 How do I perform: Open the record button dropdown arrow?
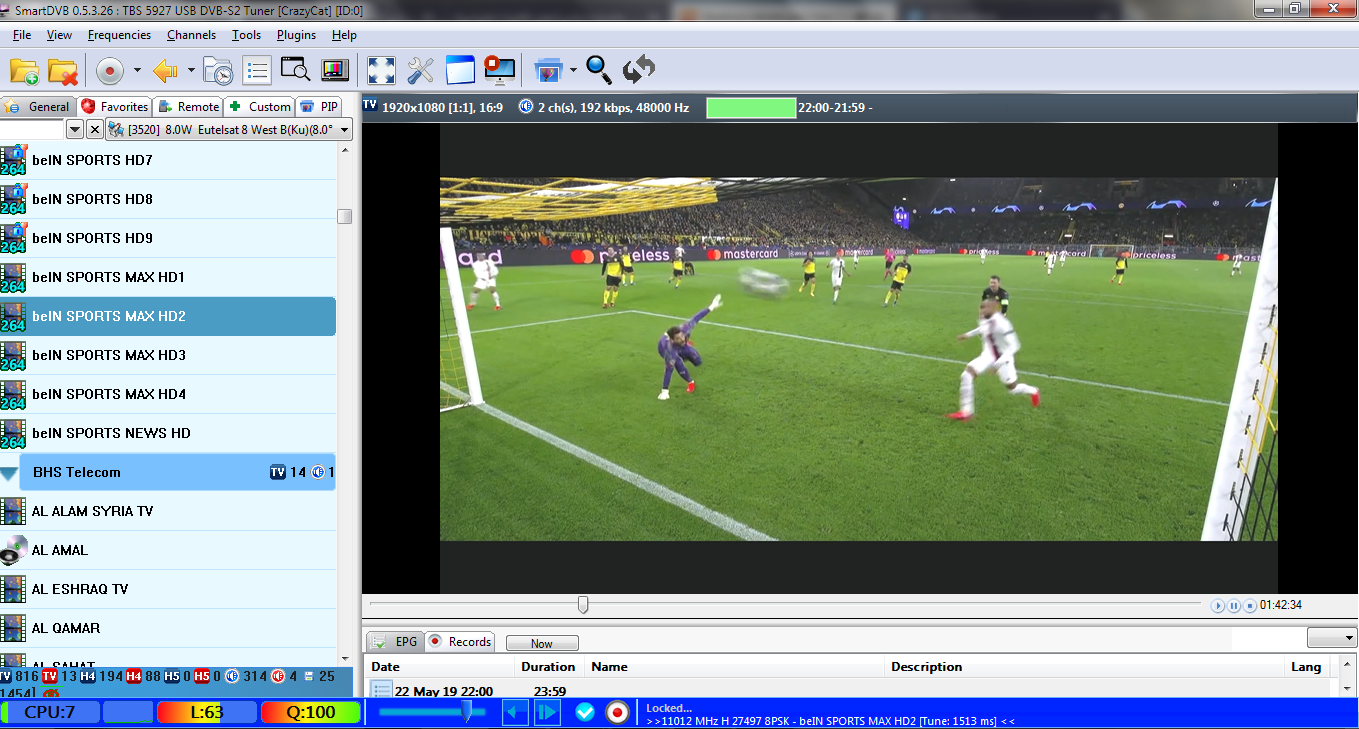(137, 71)
